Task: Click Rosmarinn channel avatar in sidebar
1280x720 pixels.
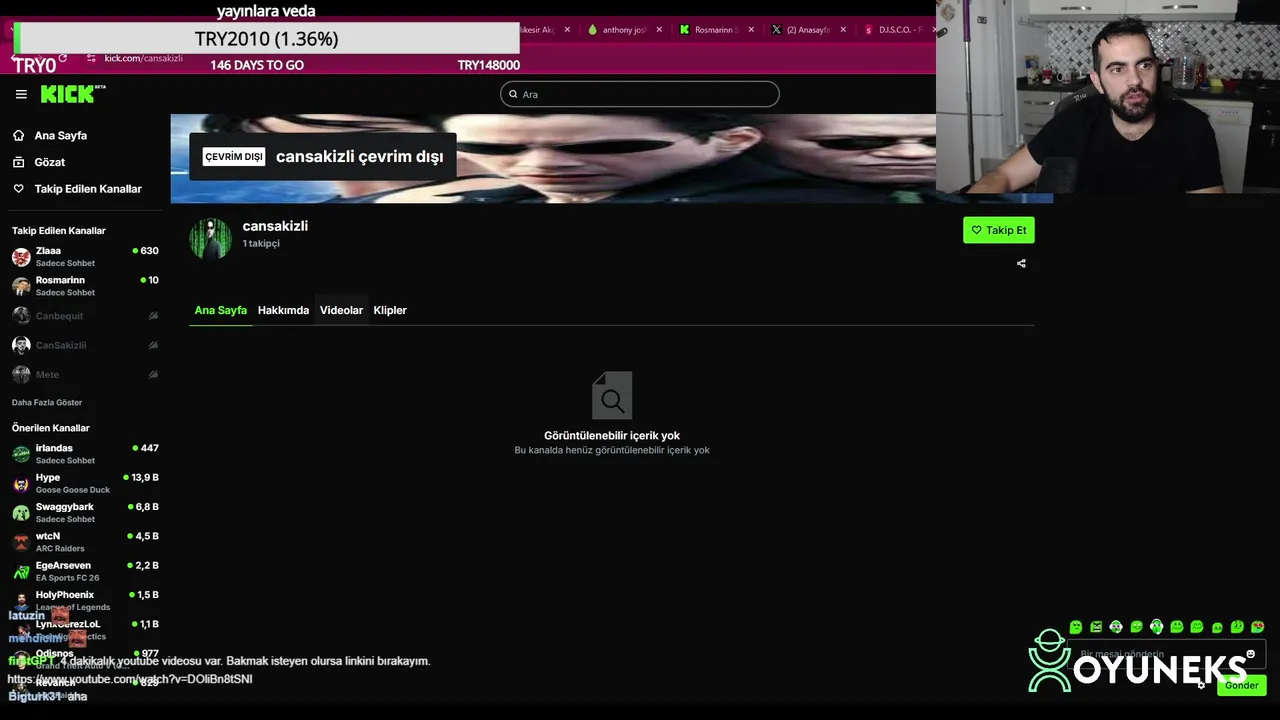Action: pos(21,286)
